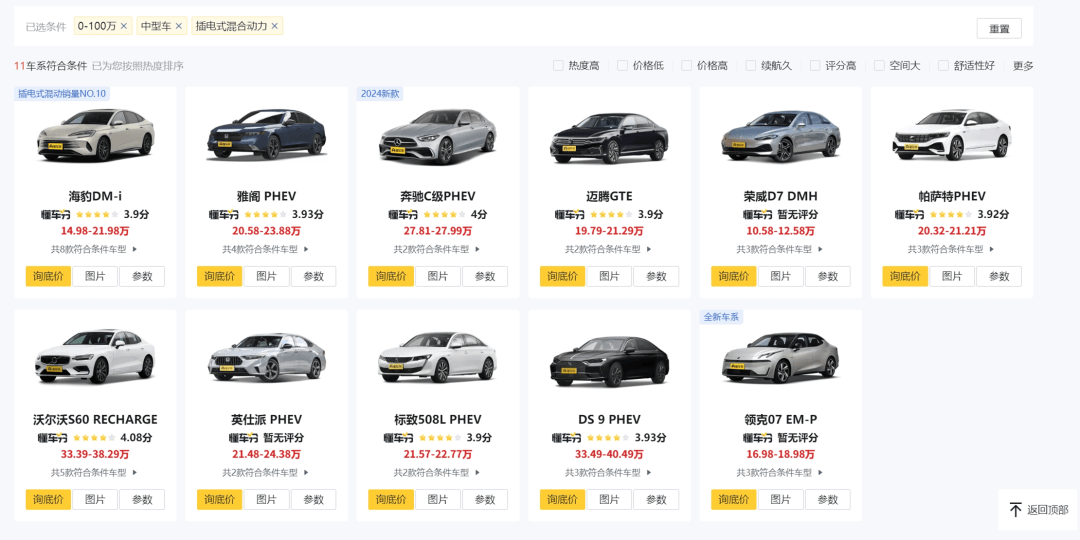
Task: Click the star rating of 迈腾GTE
Action: point(610,214)
